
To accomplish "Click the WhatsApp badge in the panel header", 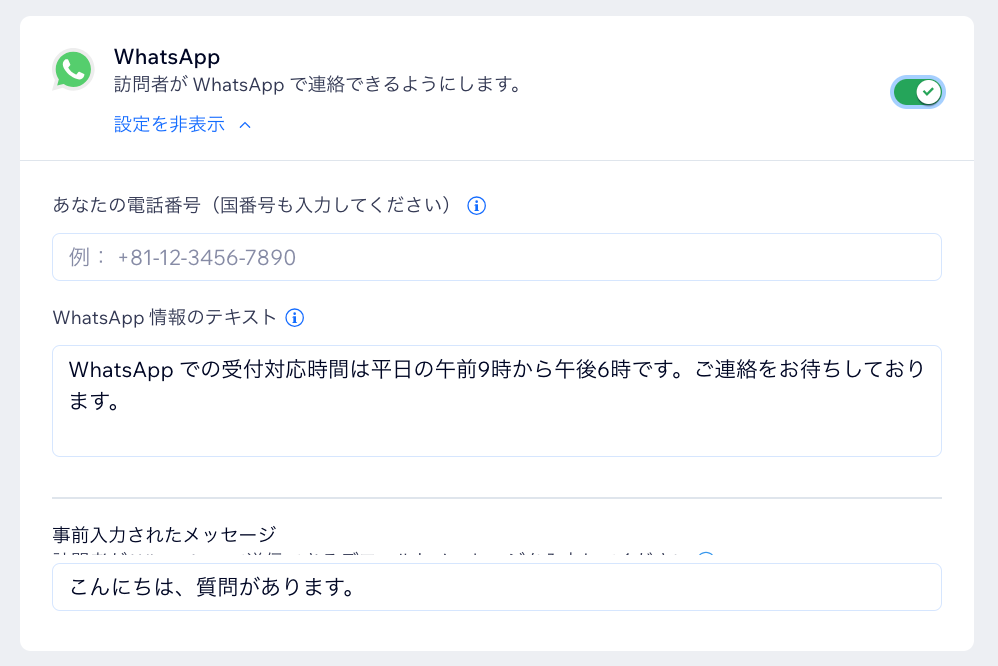I will tap(73, 70).
